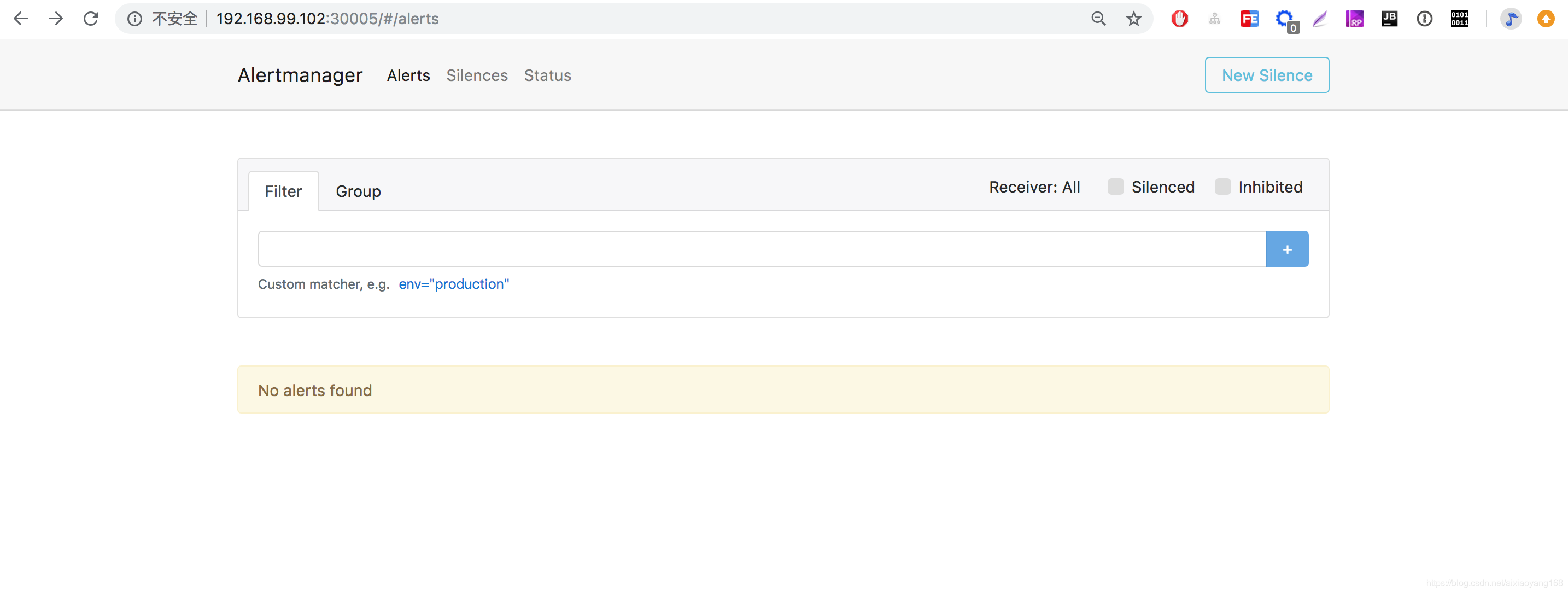
Task: Expand the Filter tab panel
Action: 284,191
